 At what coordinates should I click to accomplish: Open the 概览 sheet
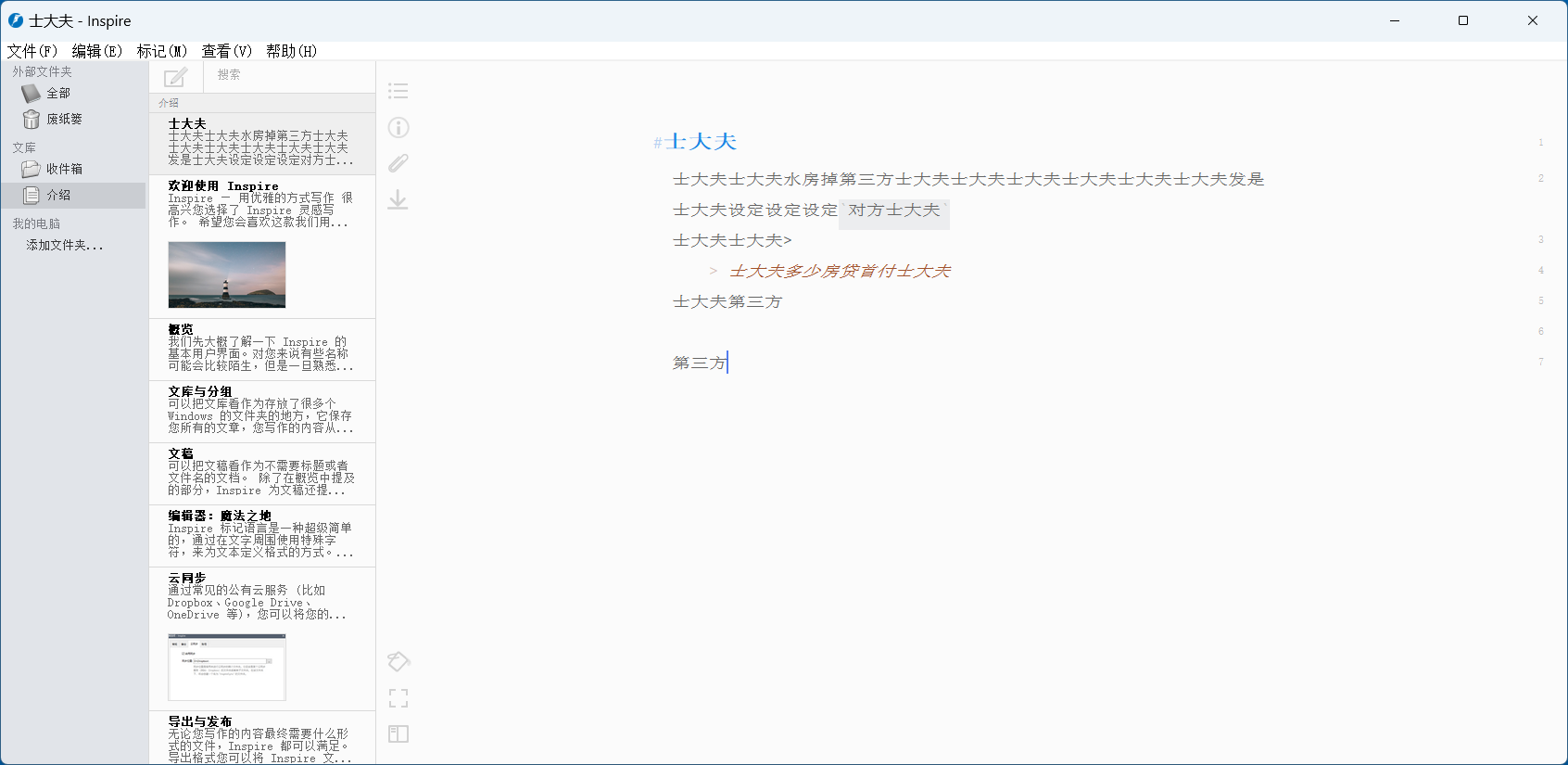262,349
